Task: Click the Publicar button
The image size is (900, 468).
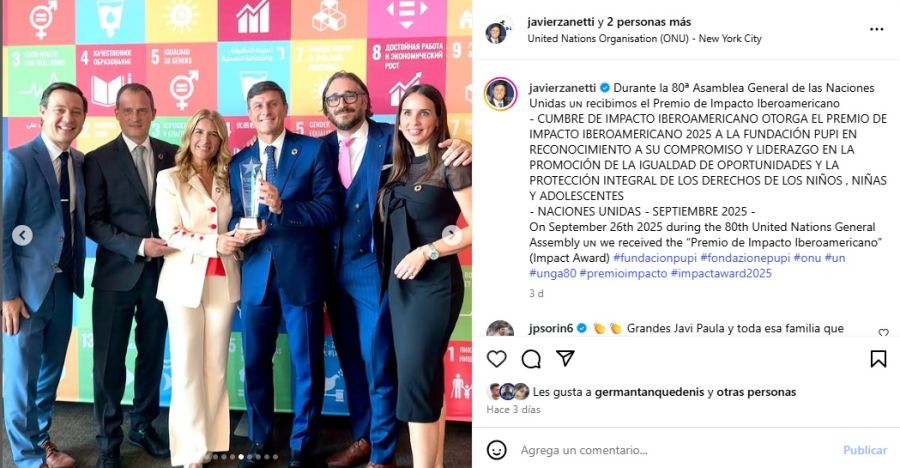Action: click(x=865, y=450)
